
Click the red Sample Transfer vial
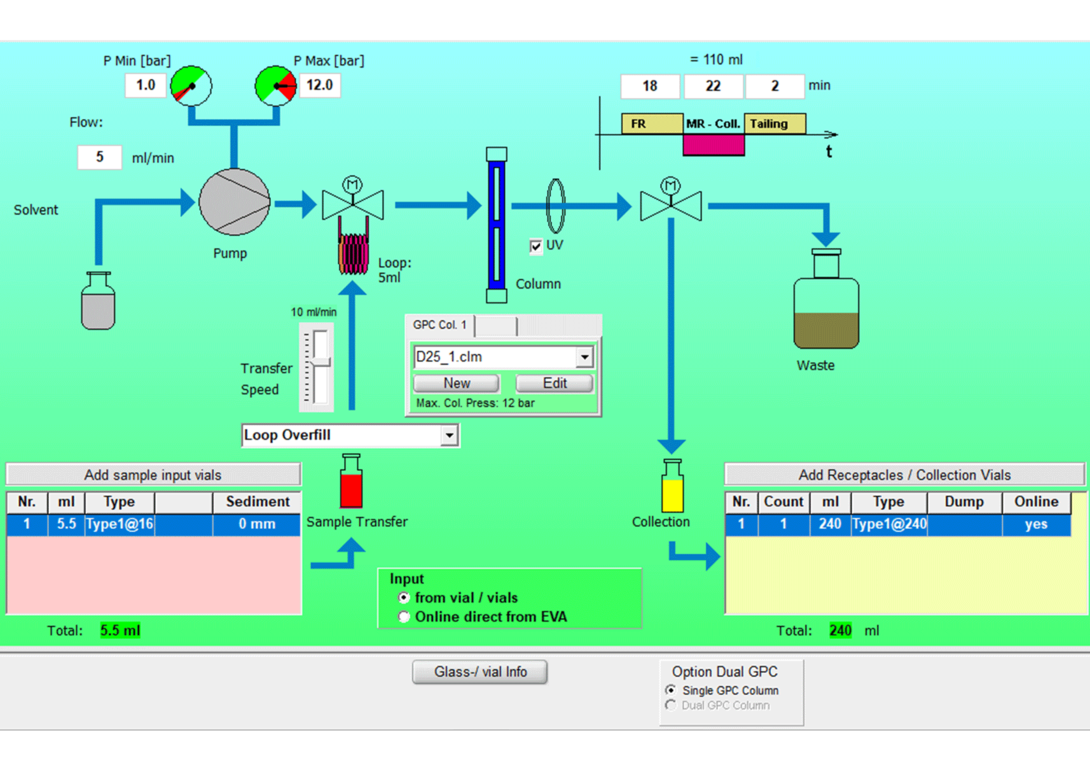coord(351,481)
